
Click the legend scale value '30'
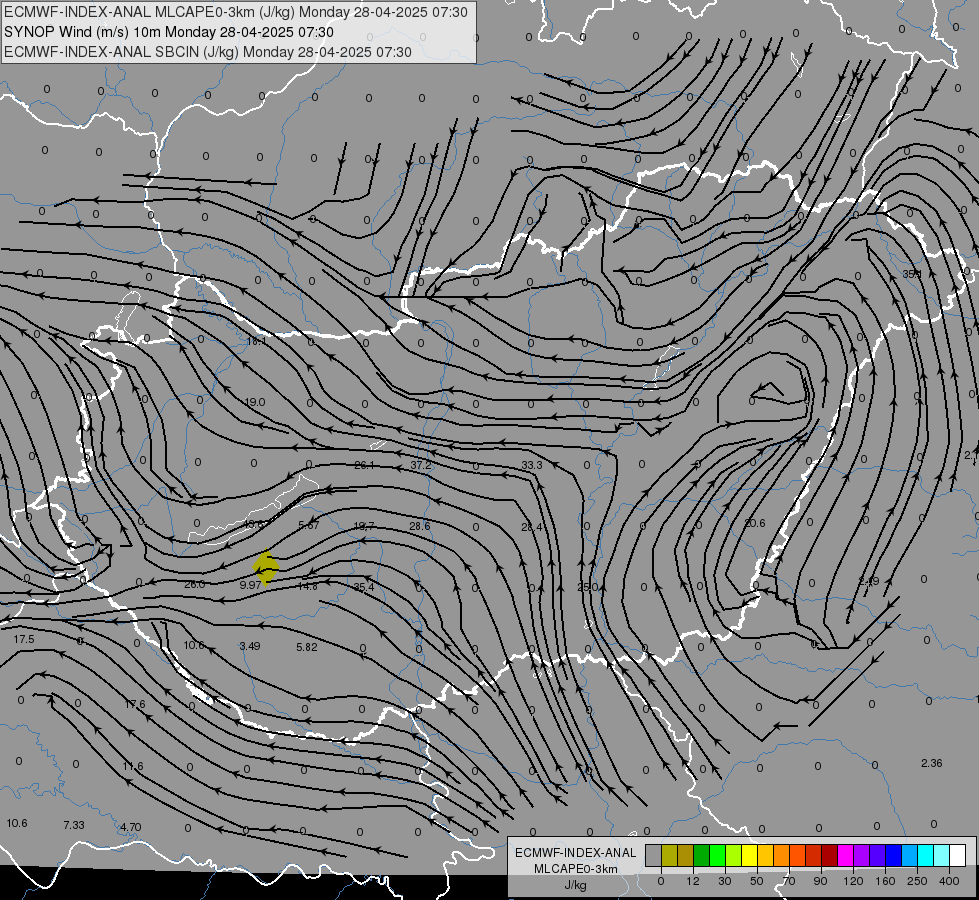click(724, 881)
